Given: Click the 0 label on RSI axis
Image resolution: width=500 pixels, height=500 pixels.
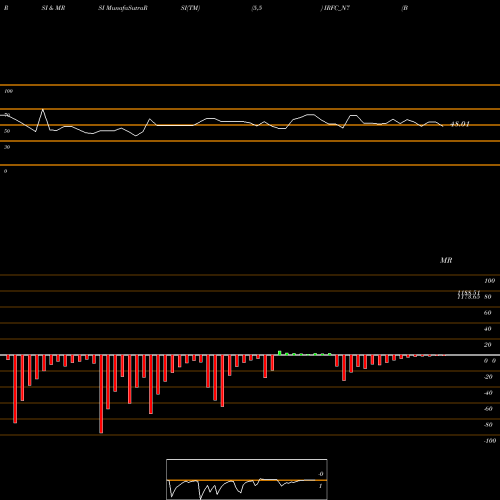Looking at the screenshot, I should point(5,171).
